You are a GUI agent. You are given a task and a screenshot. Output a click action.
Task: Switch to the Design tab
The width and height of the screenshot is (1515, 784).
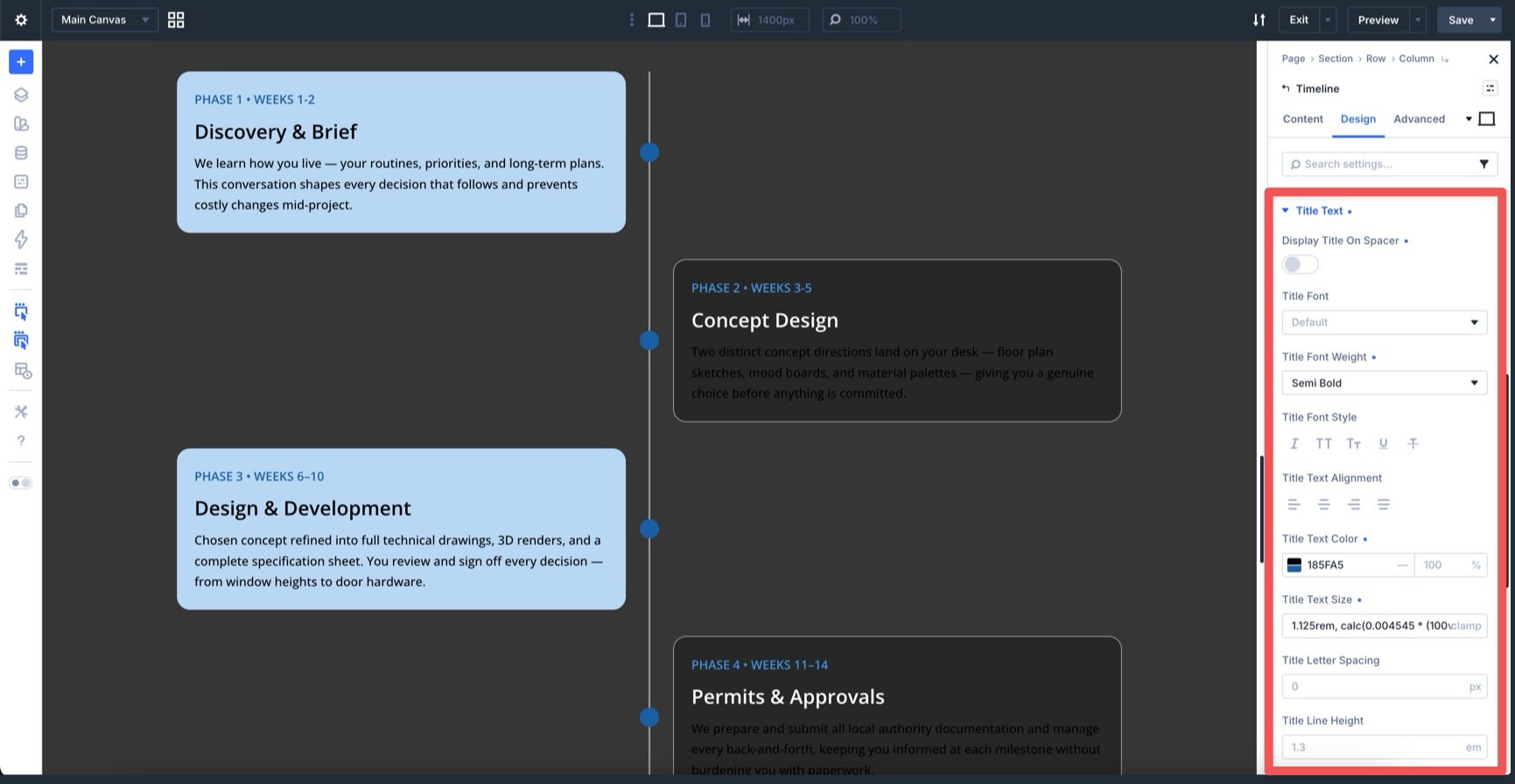coord(1357,119)
